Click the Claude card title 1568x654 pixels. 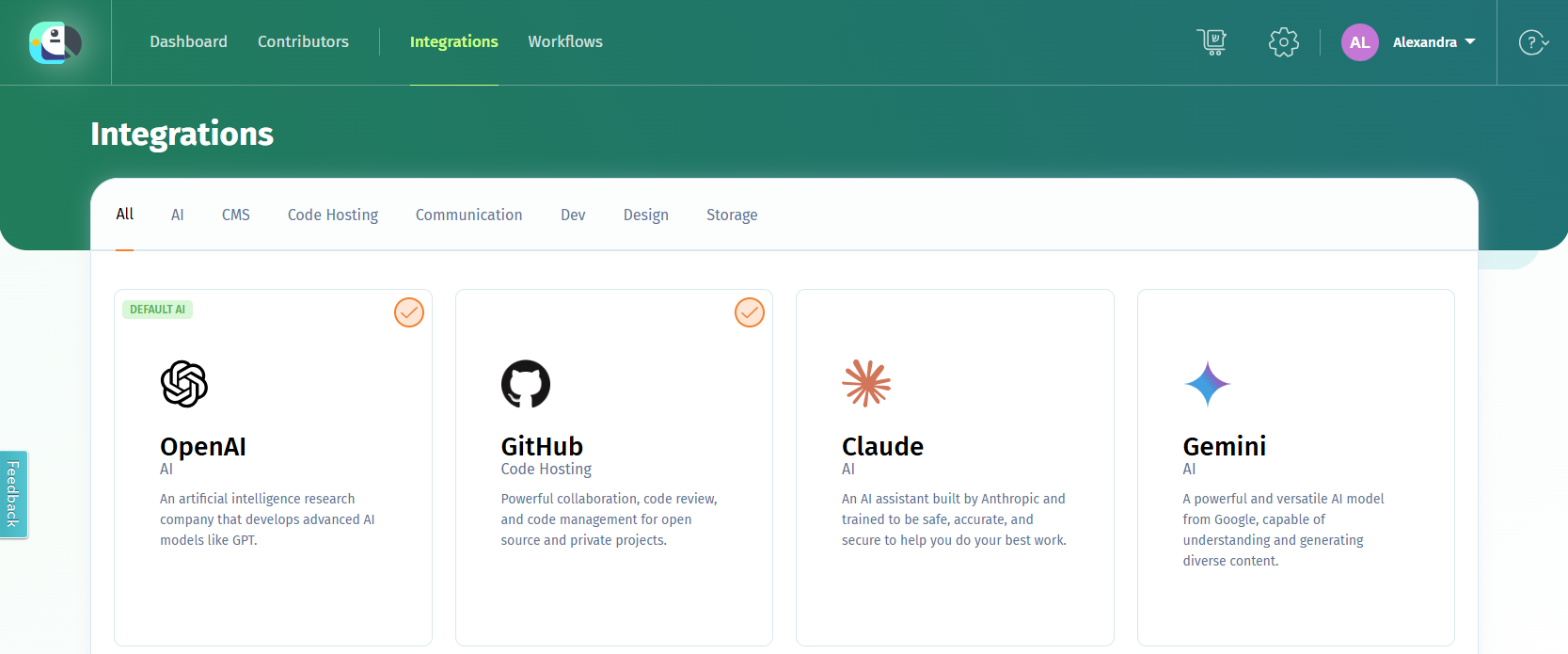pyautogui.click(x=882, y=446)
